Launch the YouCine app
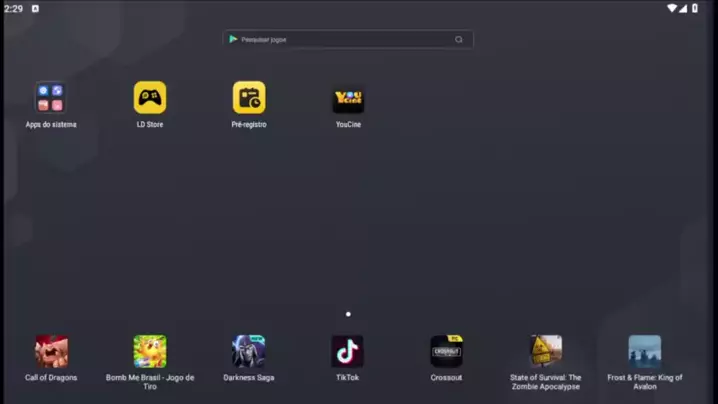Image resolution: width=718 pixels, height=404 pixels. point(348,99)
